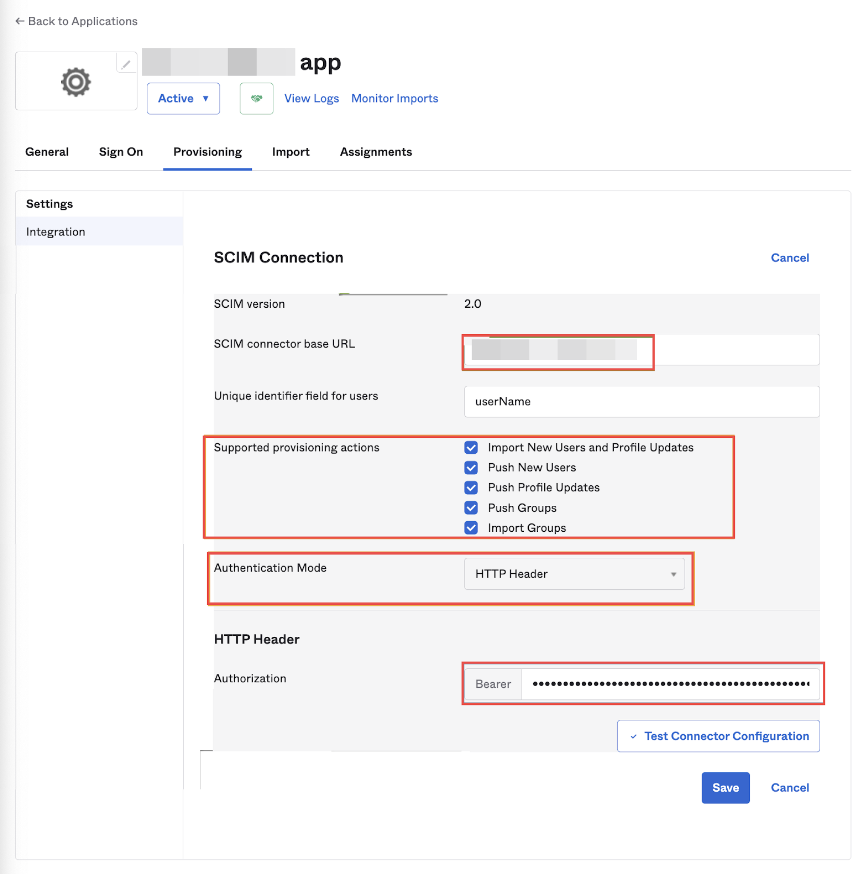Click the SCIM Connection heading
This screenshot has height=874, width=852.
coord(279,258)
